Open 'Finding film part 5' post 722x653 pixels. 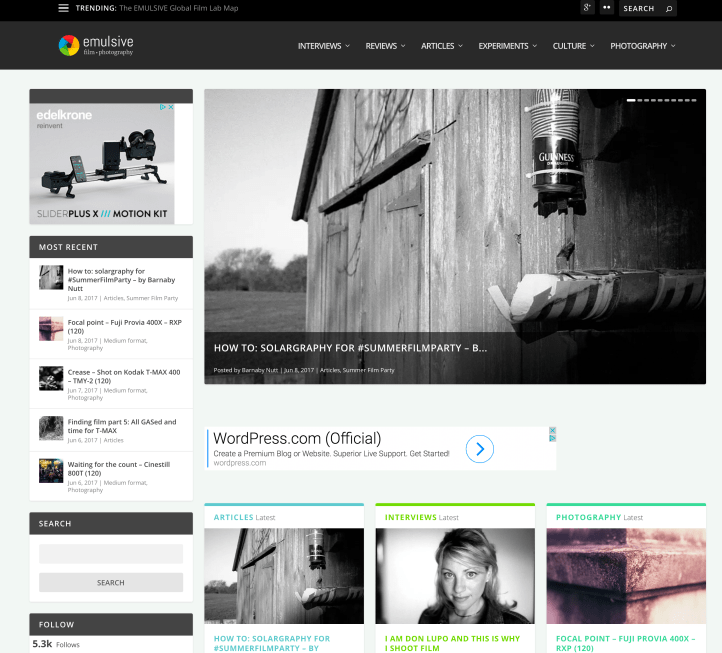(x=122, y=426)
